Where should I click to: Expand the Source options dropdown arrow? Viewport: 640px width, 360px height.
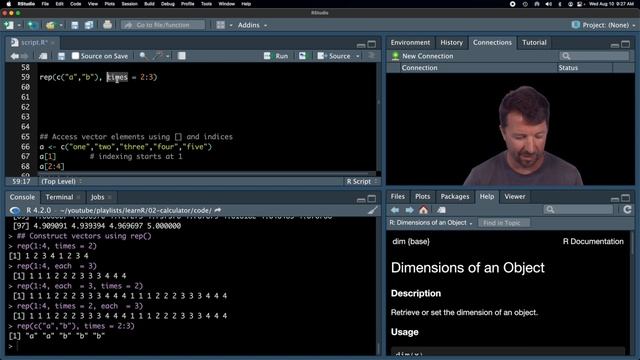point(358,56)
